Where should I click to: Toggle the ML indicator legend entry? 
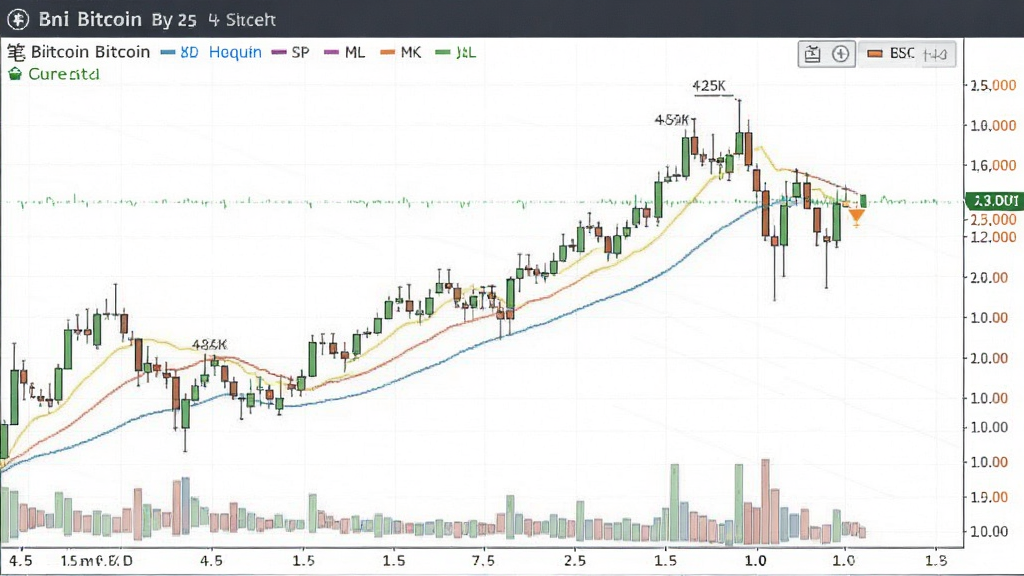pyautogui.click(x=345, y=52)
